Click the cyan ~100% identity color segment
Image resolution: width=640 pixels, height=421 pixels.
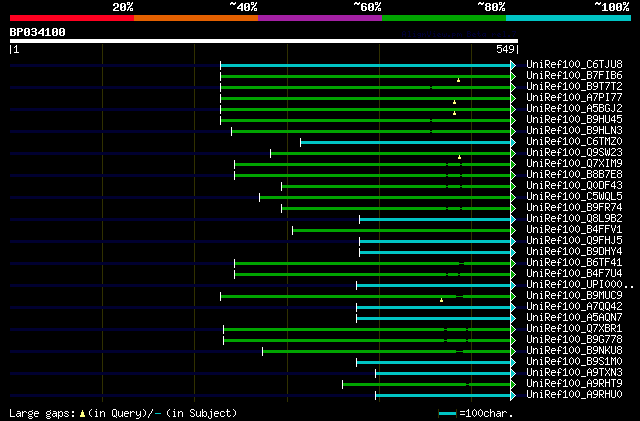(569, 18)
